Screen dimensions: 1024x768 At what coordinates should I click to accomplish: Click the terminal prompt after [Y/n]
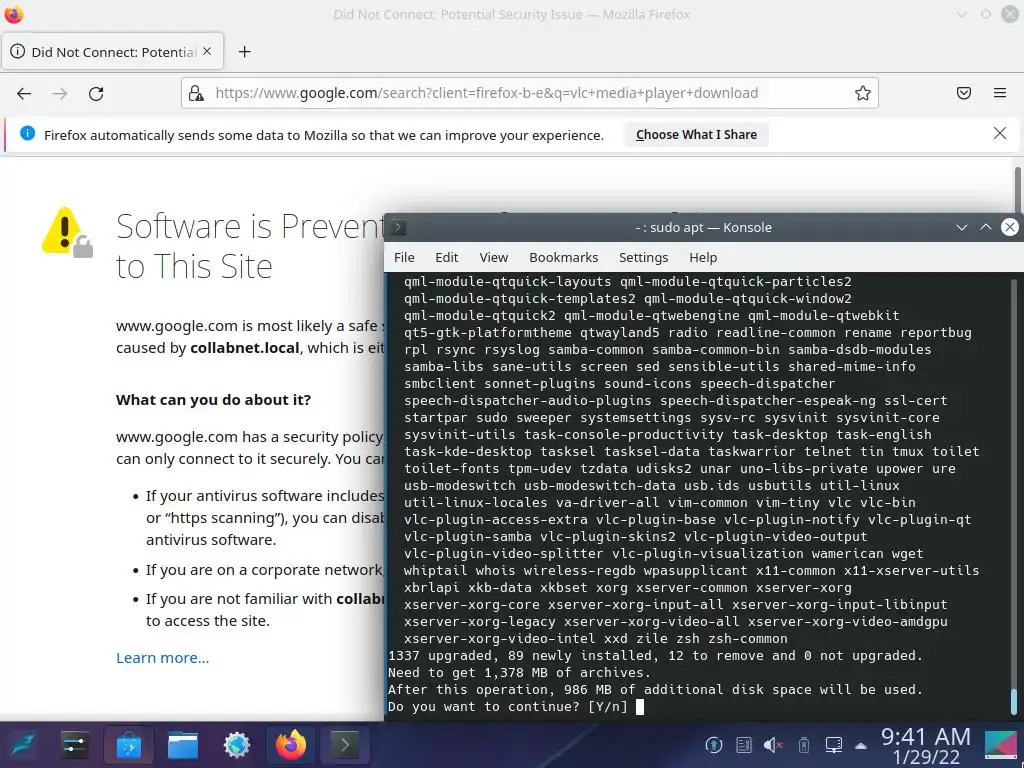[x=640, y=707]
